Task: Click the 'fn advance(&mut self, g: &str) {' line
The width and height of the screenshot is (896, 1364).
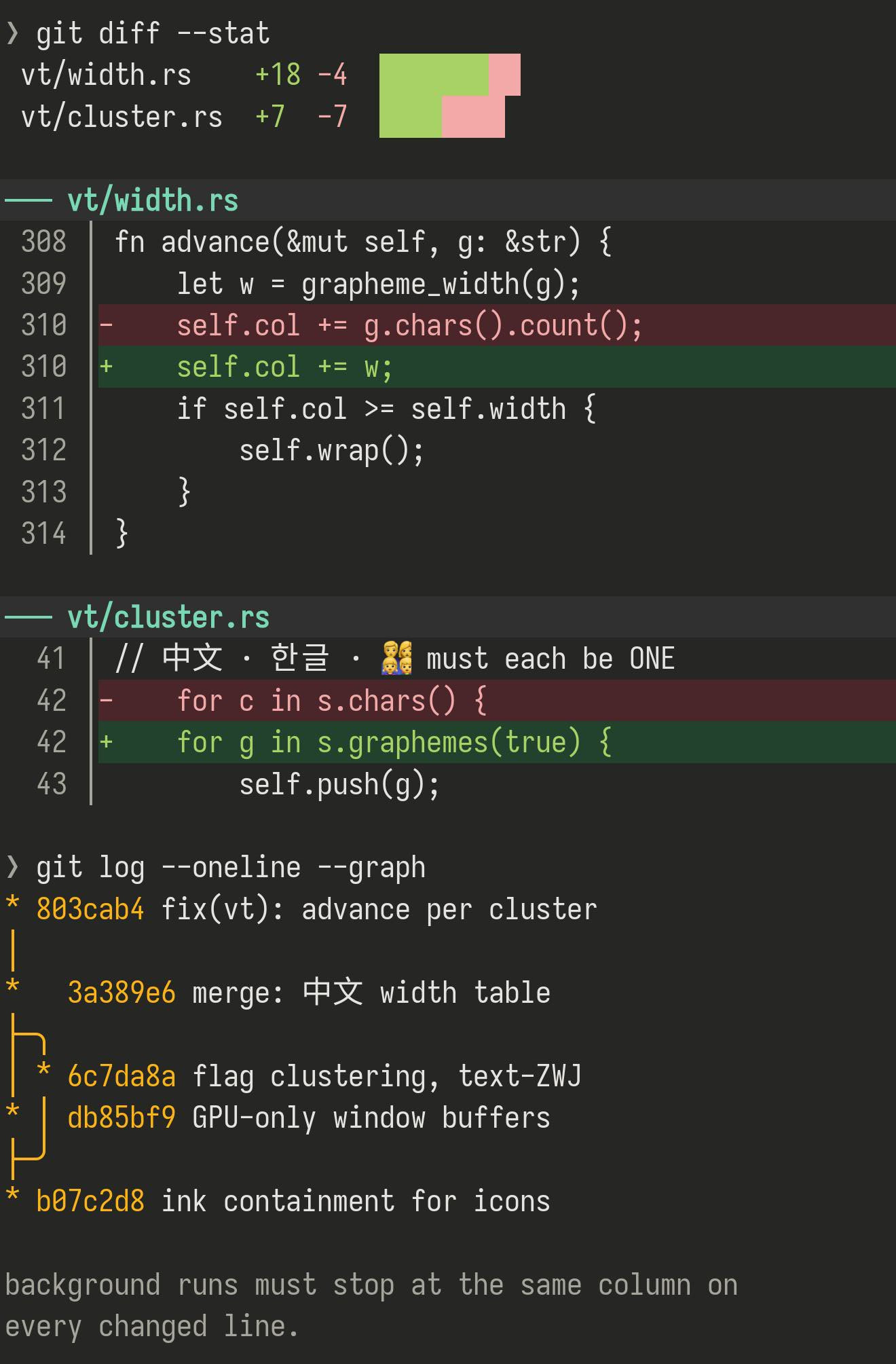Action: pyautogui.click(x=363, y=242)
